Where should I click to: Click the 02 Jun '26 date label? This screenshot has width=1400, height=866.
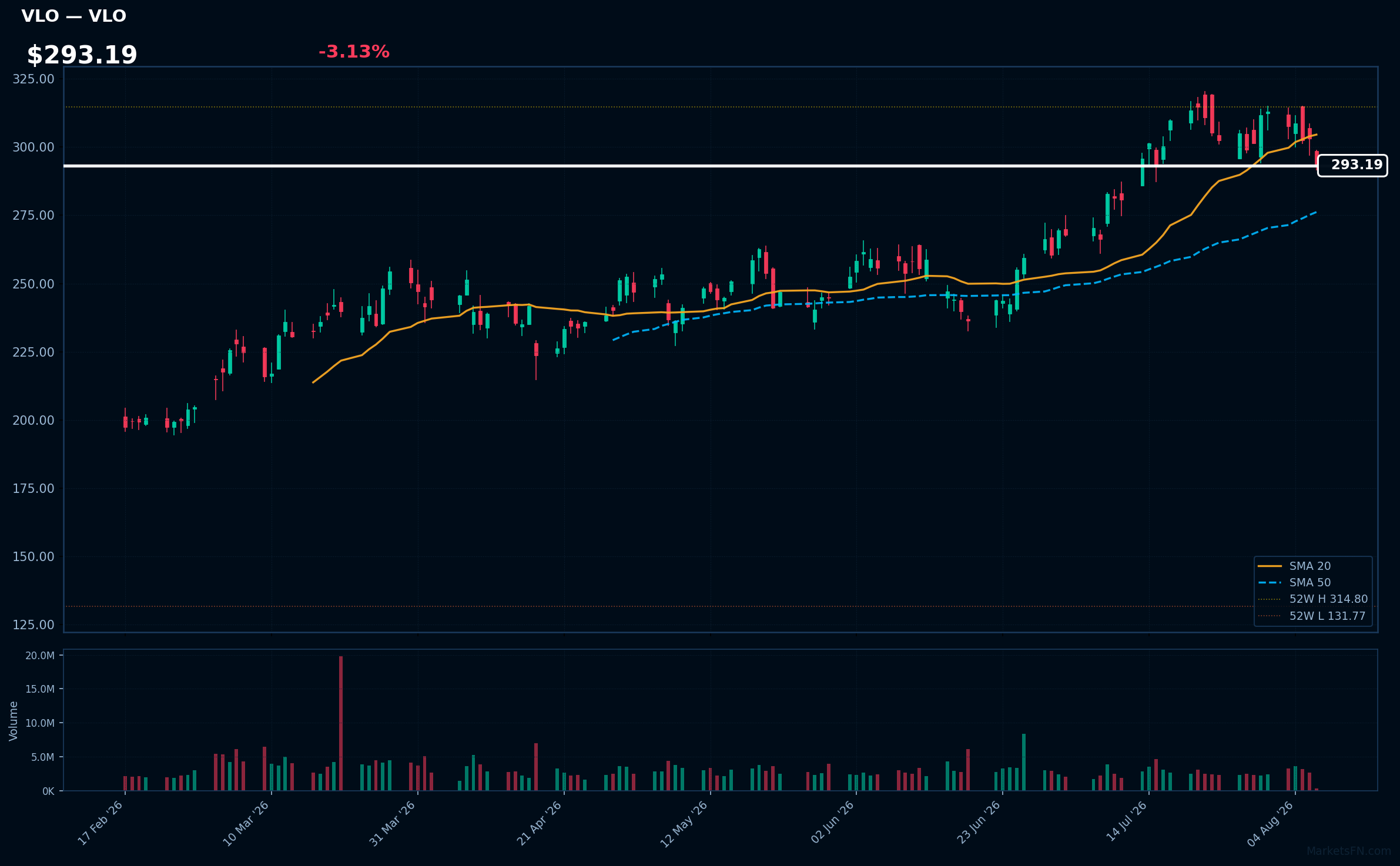pos(832,823)
